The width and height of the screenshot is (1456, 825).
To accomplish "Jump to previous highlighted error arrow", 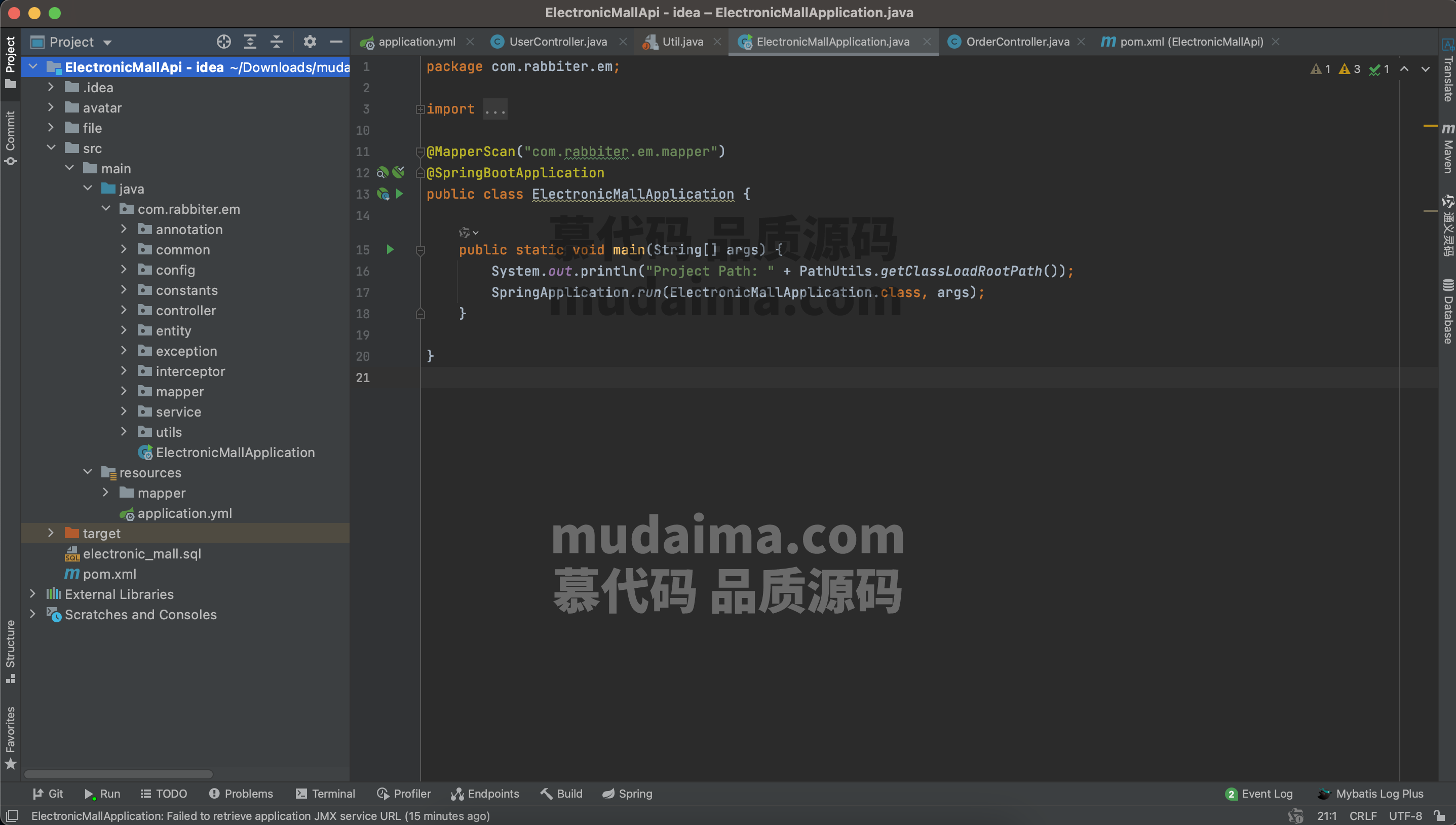I will pyautogui.click(x=1404, y=69).
